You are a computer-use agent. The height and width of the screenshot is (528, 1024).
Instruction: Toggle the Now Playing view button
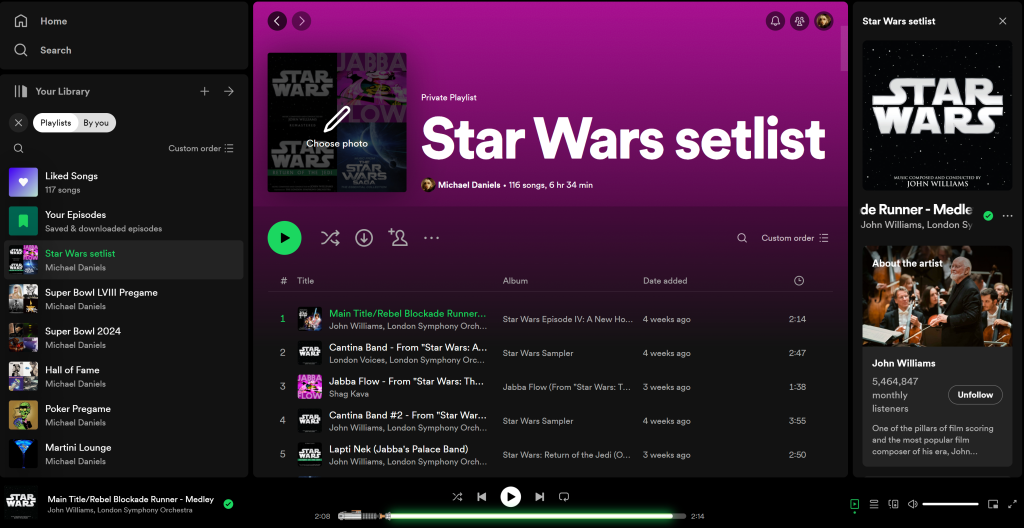tap(854, 504)
